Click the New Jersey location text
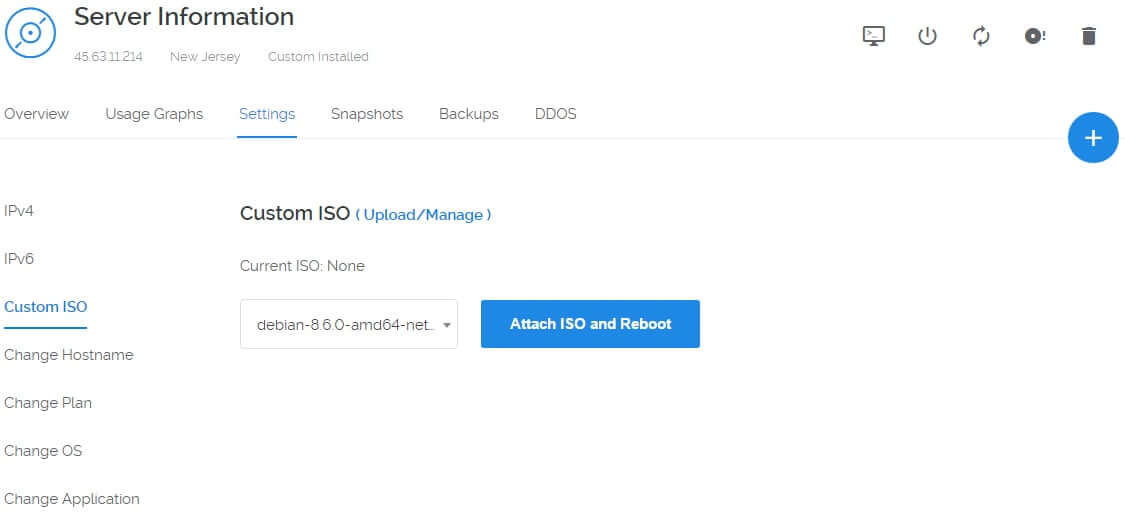 click(x=205, y=57)
